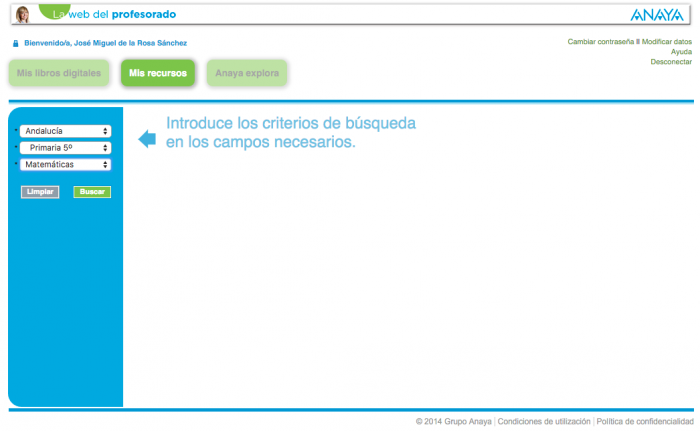Open the Matemáticas subject dropdown
This screenshot has width=700, height=431.
pyautogui.click(x=66, y=165)
